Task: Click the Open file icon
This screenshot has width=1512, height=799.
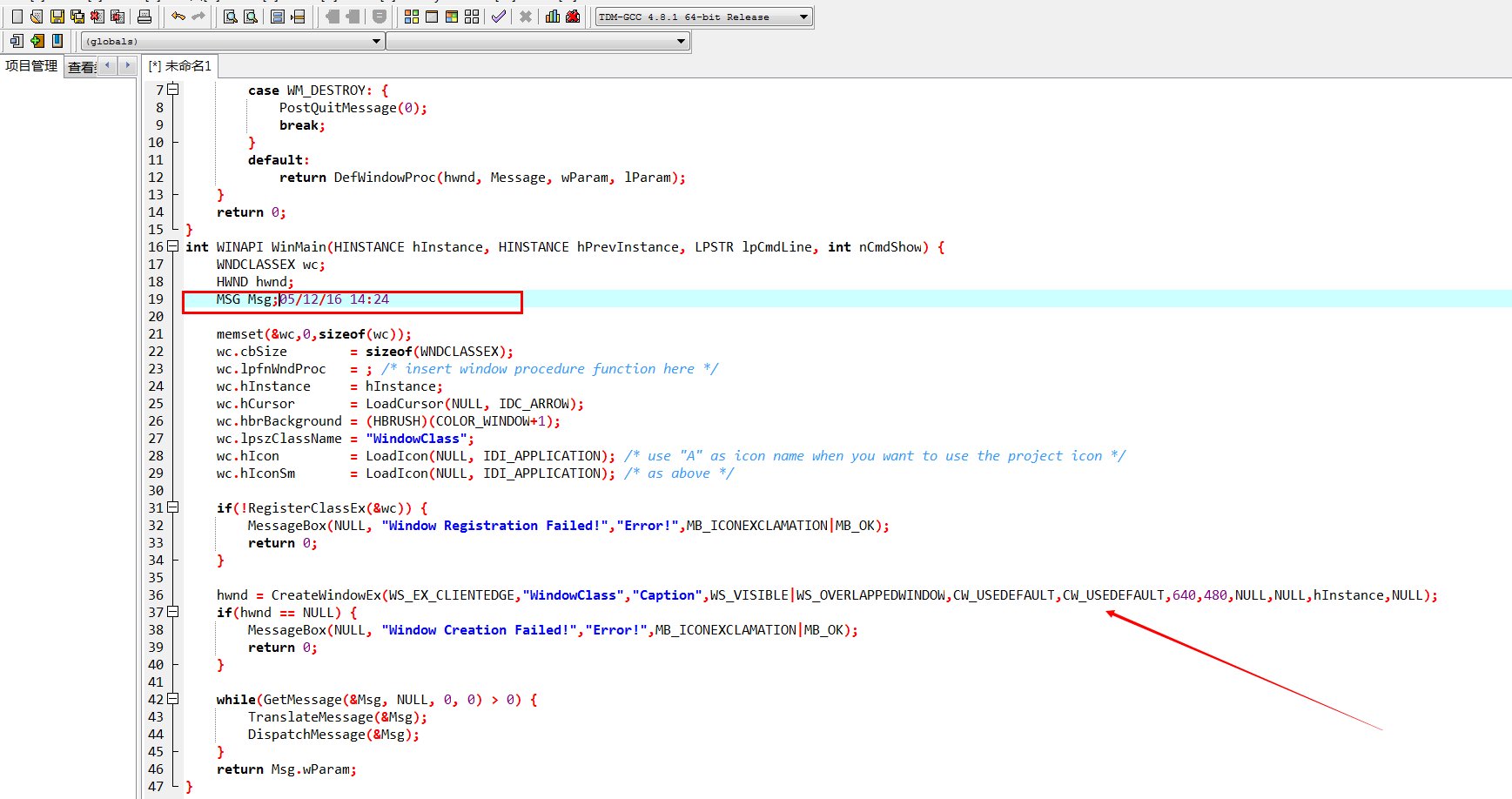Action: tap(37, 17)
